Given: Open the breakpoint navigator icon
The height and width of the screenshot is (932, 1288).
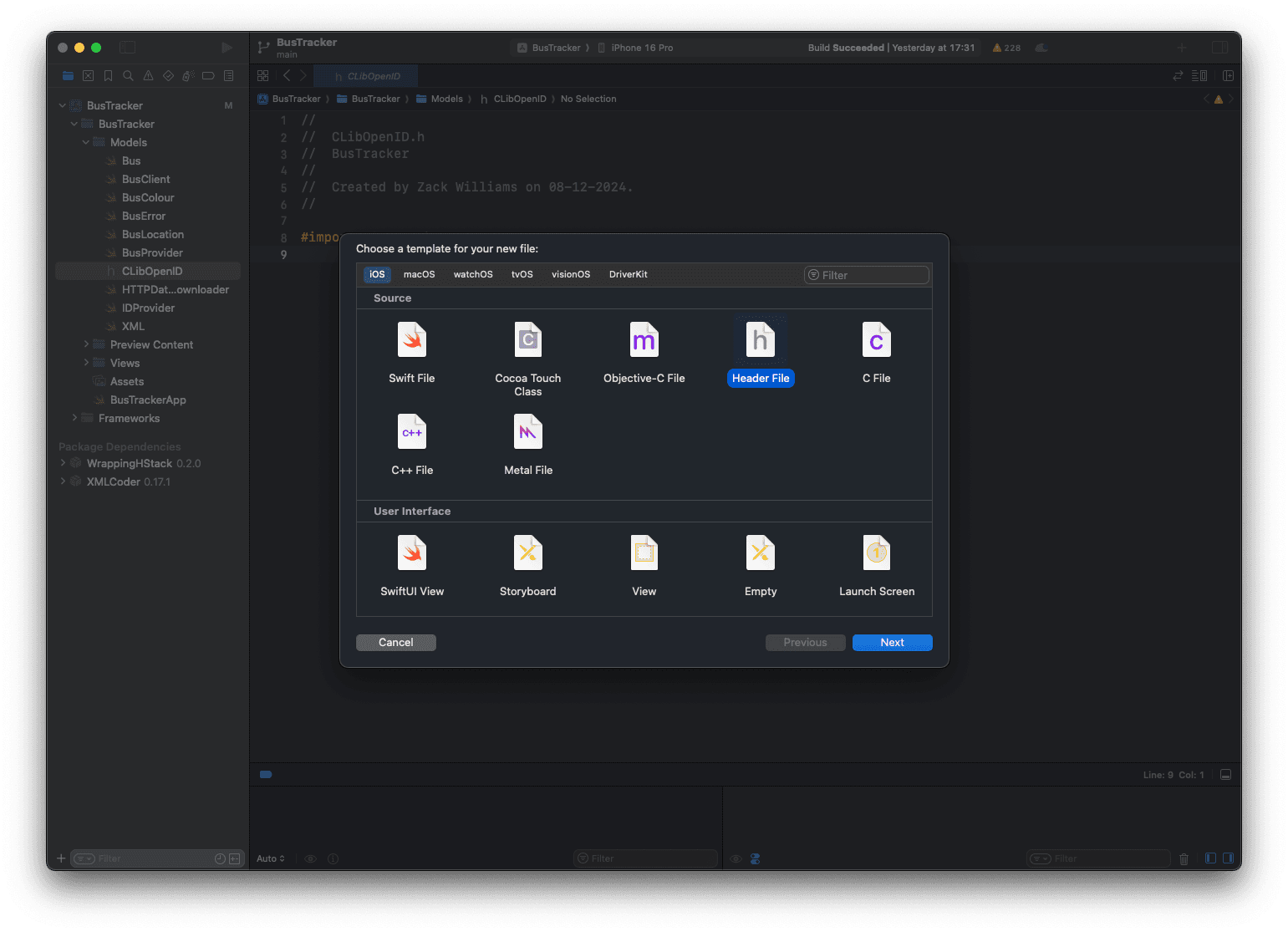Looking at the screenshot, I should tap(208, 76).
